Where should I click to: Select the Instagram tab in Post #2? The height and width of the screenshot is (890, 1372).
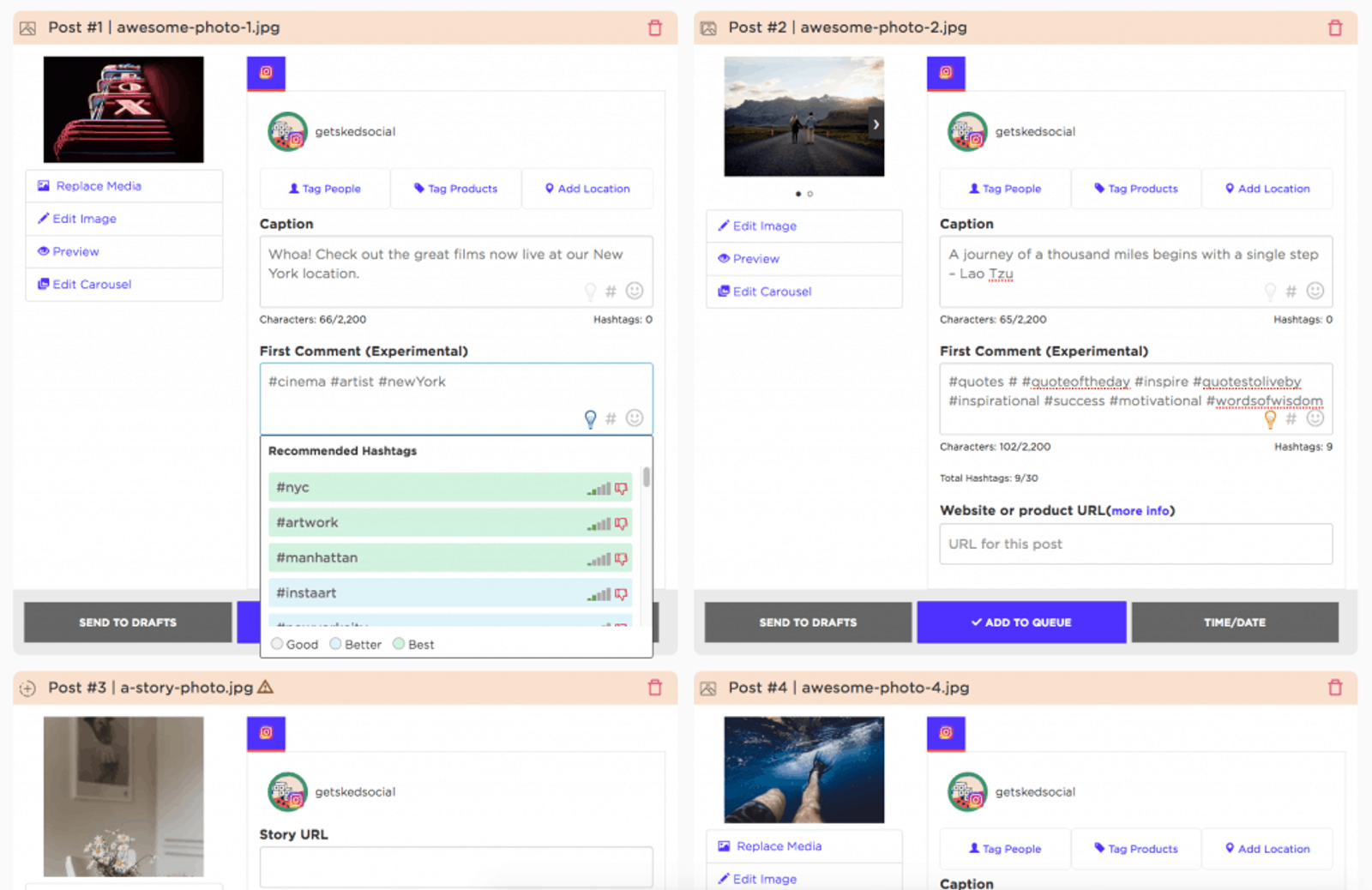click(x=946, y=73)
